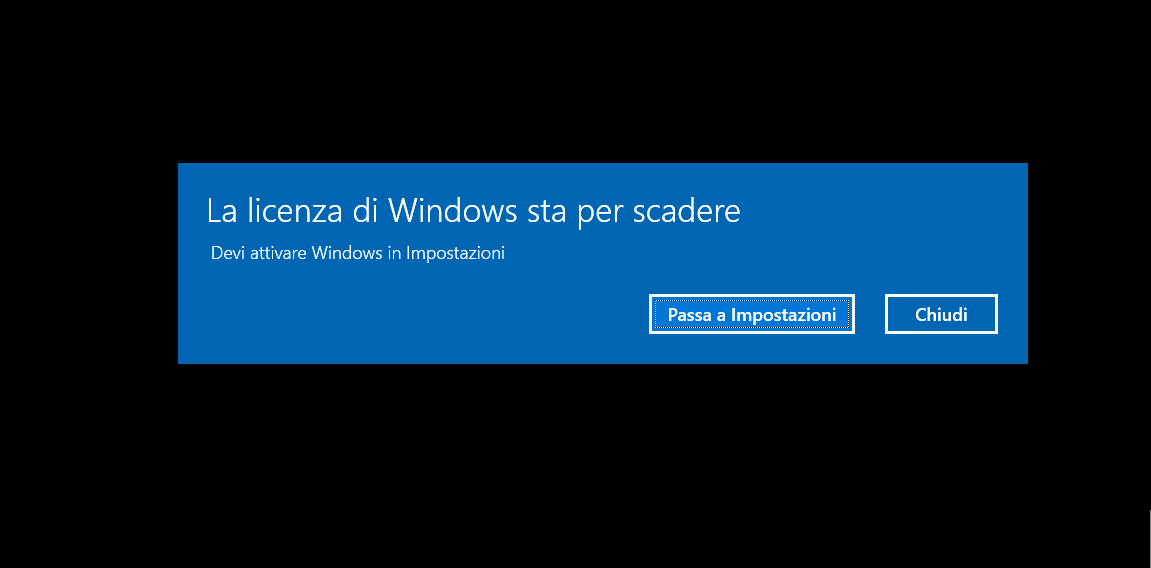The height and width of the screenshot is (568, 1151).
Task: Click the Chiudi button label text
Action: [x=941, y=315]
